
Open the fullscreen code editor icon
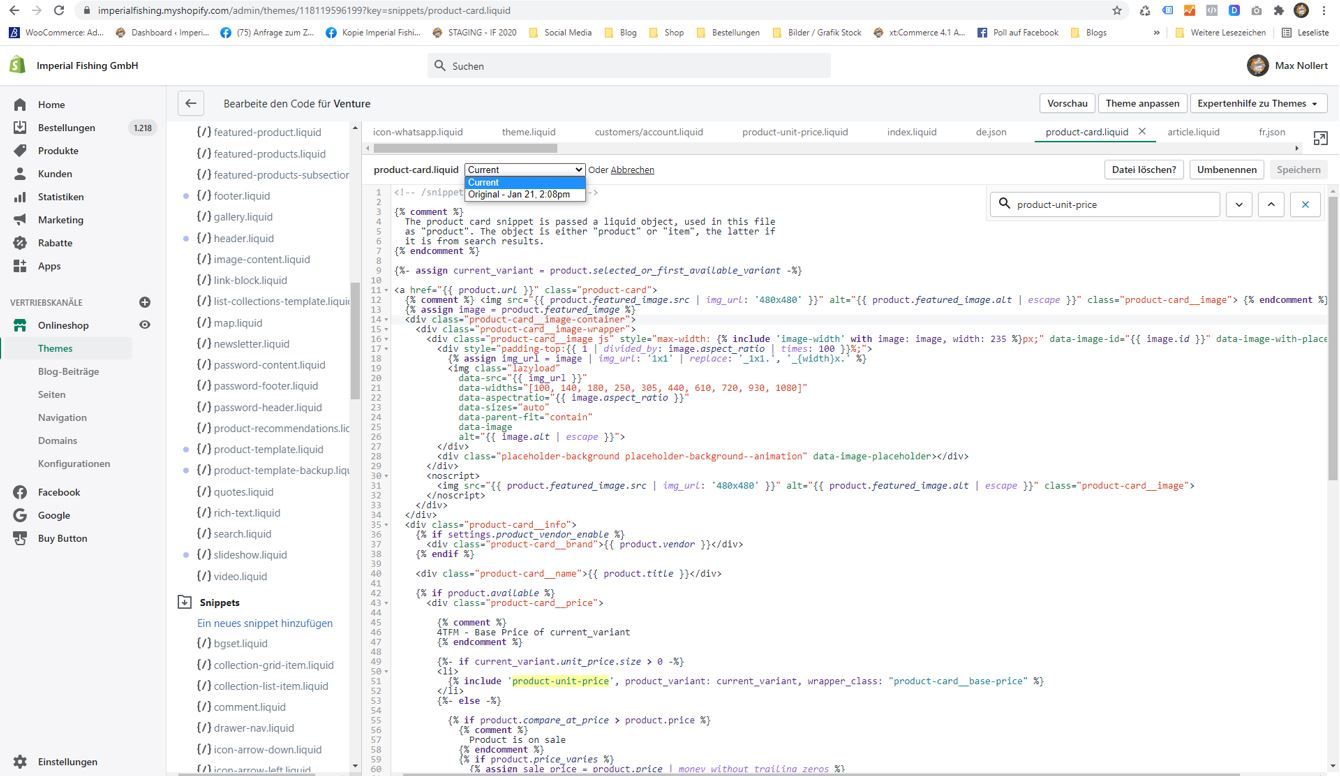pyautogui.click(x=1320, y=138)
